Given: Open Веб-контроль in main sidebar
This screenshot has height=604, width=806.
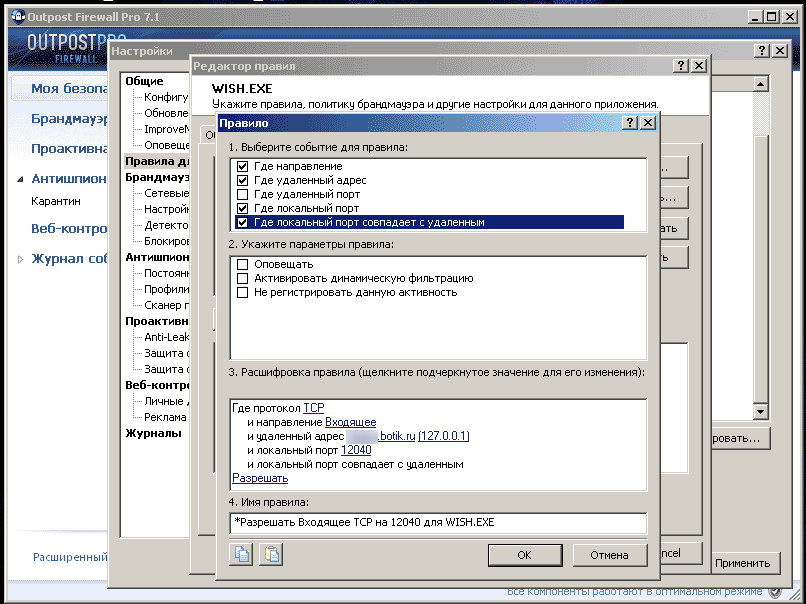Looking at the screenshot, I should [69, 228].
